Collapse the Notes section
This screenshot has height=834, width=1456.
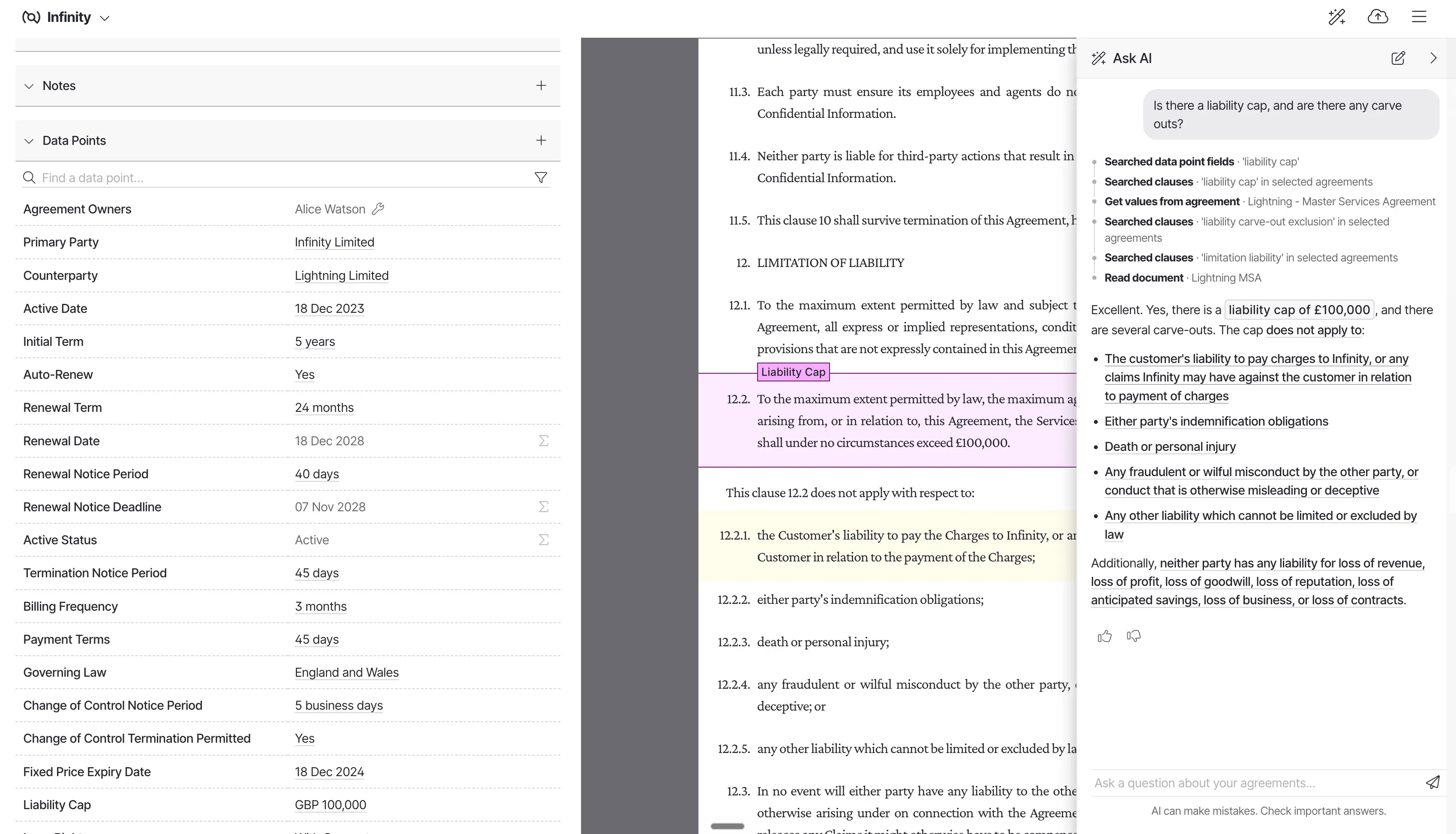click(29, 86)
